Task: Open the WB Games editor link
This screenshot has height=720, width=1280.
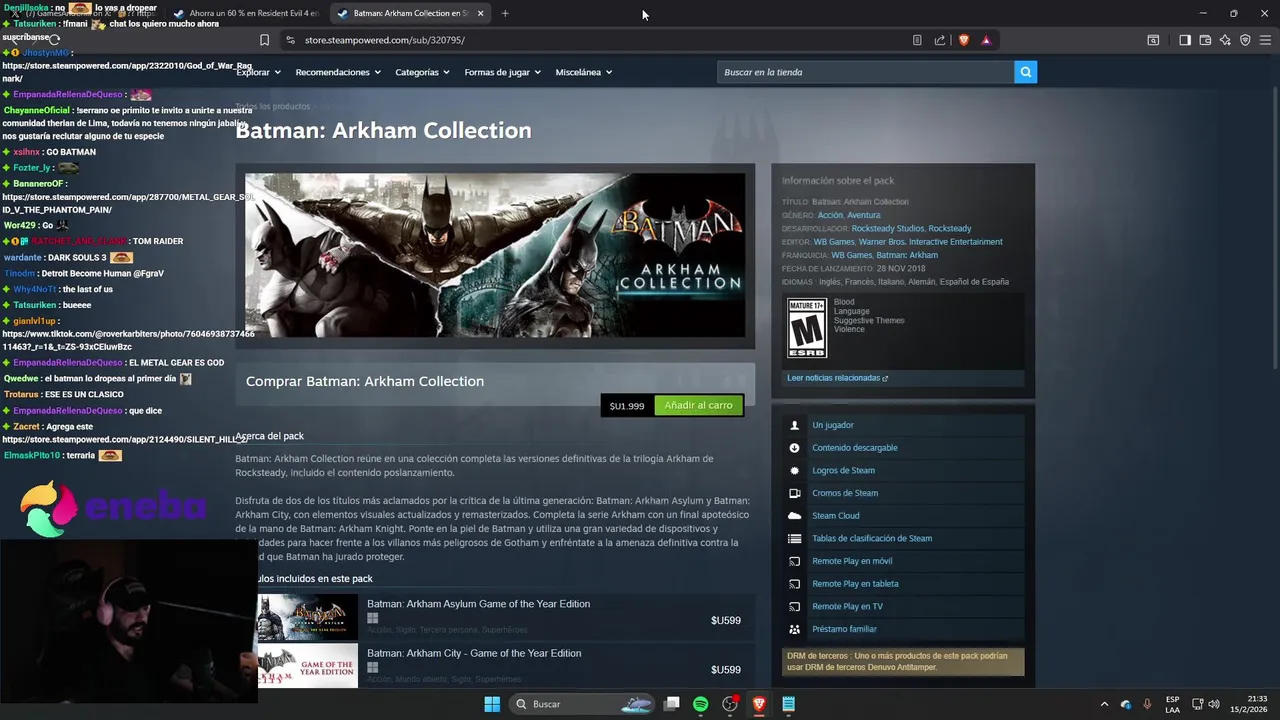Action: [834, 242]
